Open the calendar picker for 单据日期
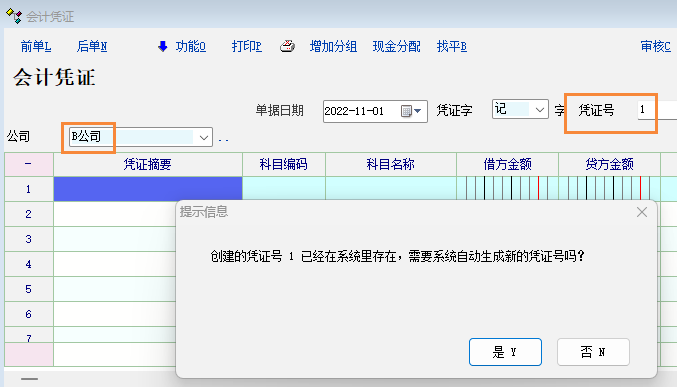Viewport: 677px width, 387px height. point(411,111)
